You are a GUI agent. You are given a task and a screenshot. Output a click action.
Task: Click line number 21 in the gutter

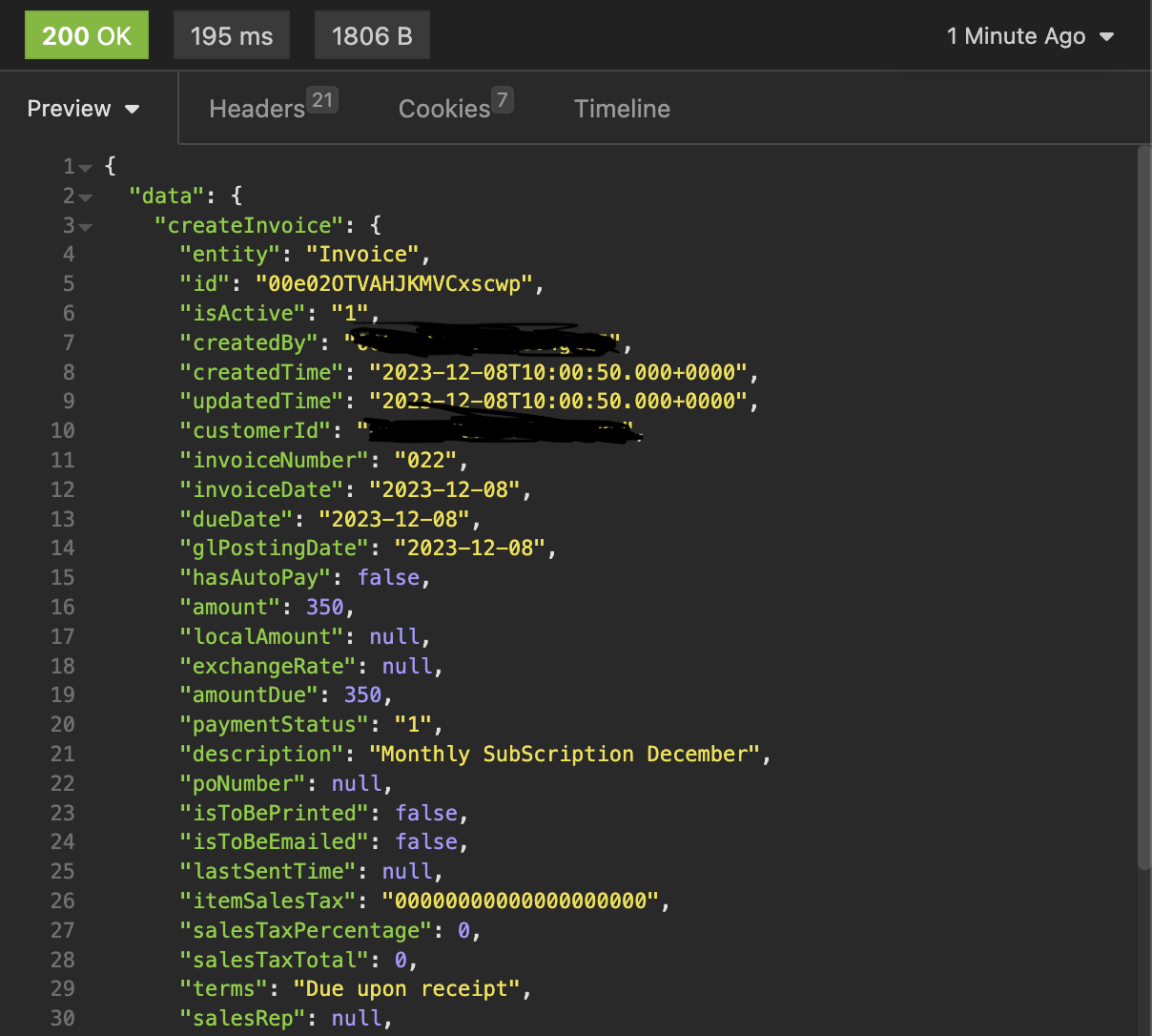click(63, 754)
